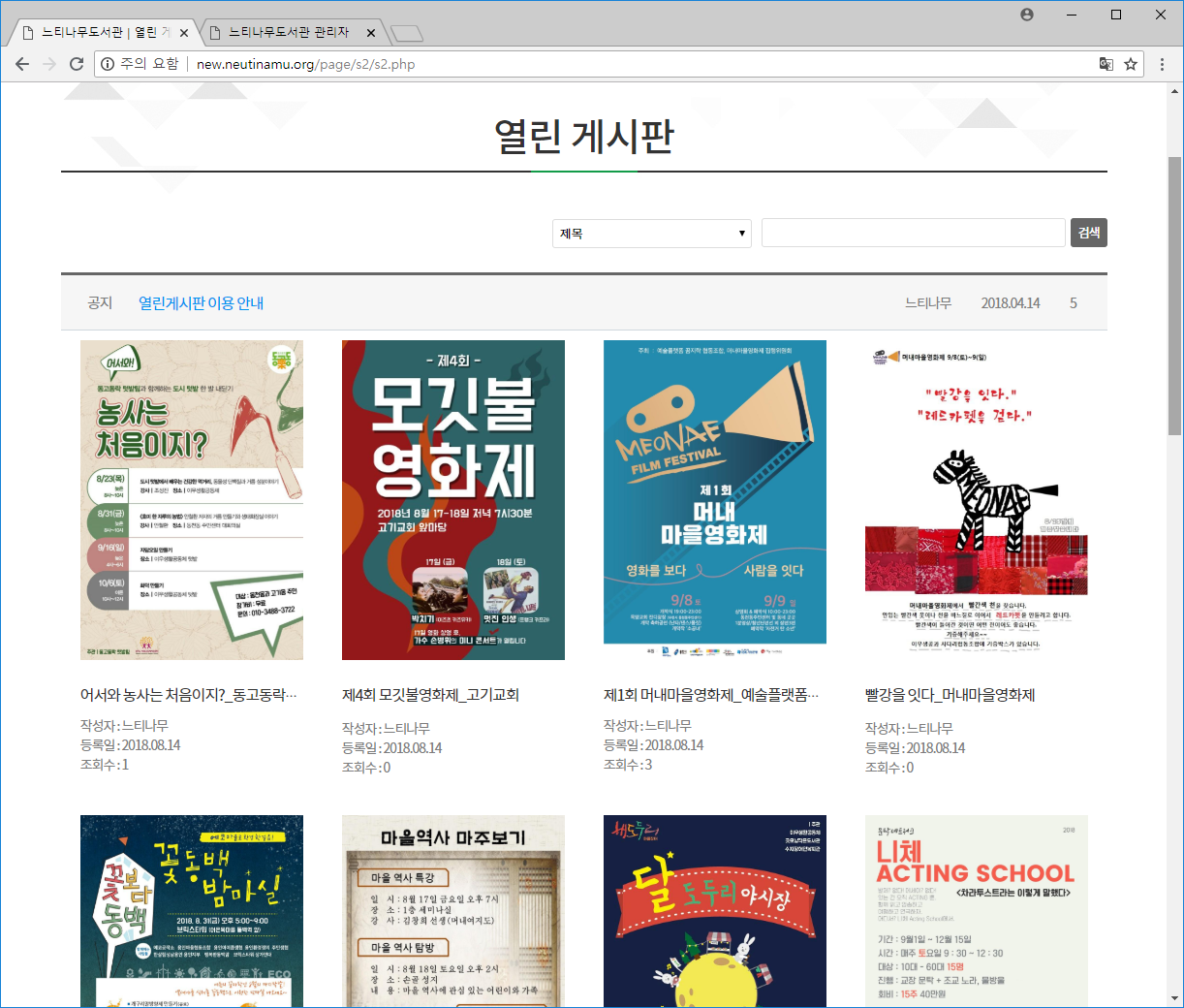Open the 머내마을영화제 blue poster thumbnail

click(715, 500)
